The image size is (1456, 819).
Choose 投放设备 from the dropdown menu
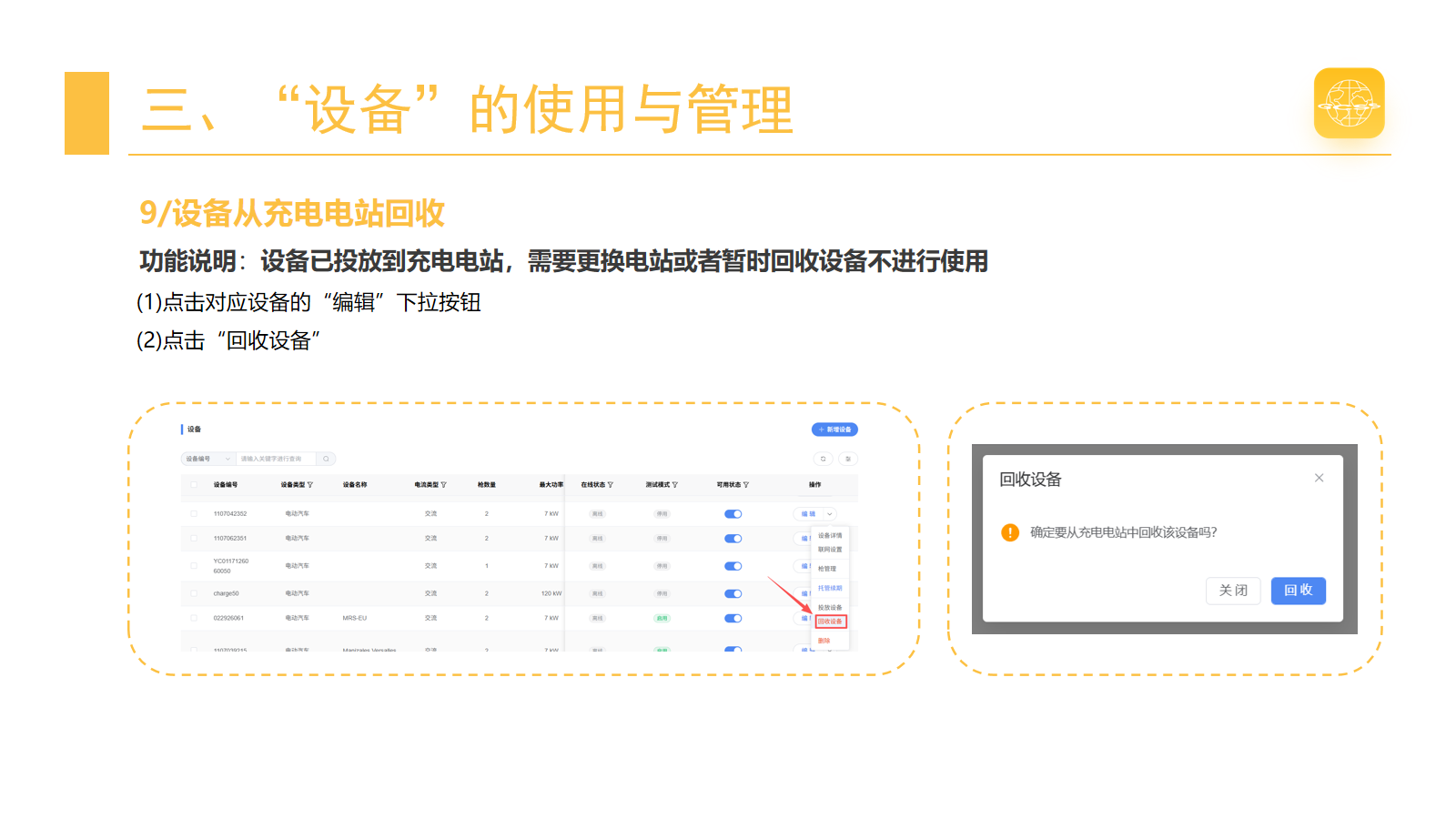(x=830, y=608)
